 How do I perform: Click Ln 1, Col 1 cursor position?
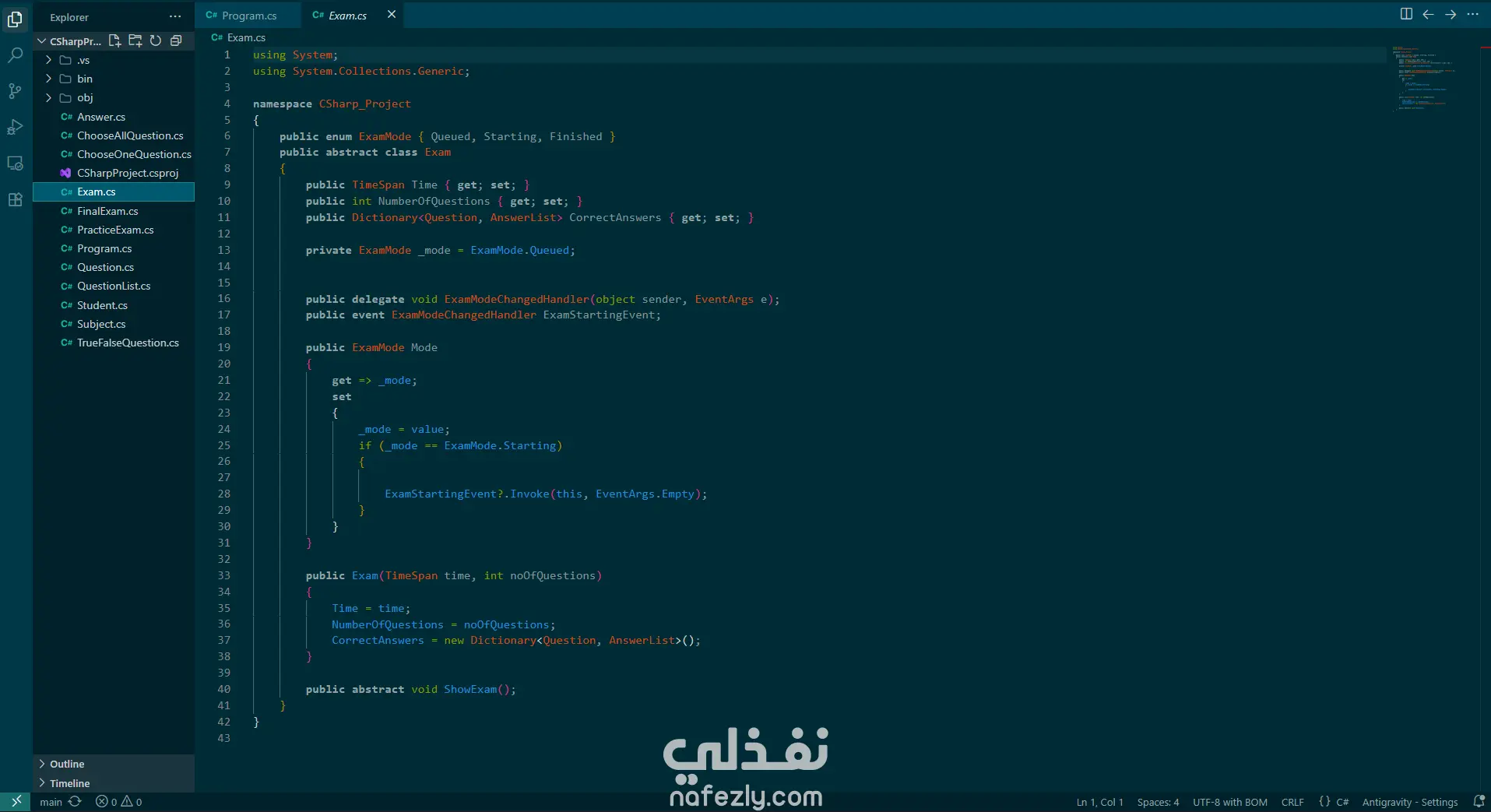tap(1099, 802)
